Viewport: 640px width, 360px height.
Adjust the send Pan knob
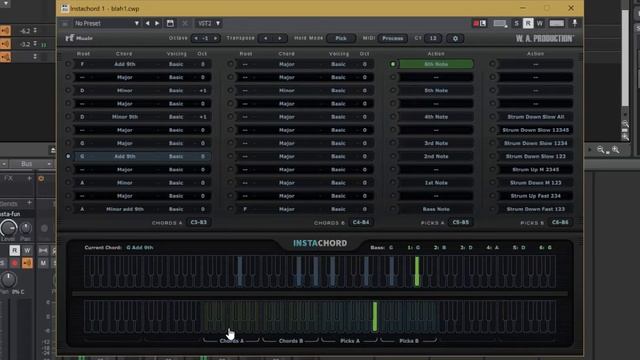[x=25, y=228]
